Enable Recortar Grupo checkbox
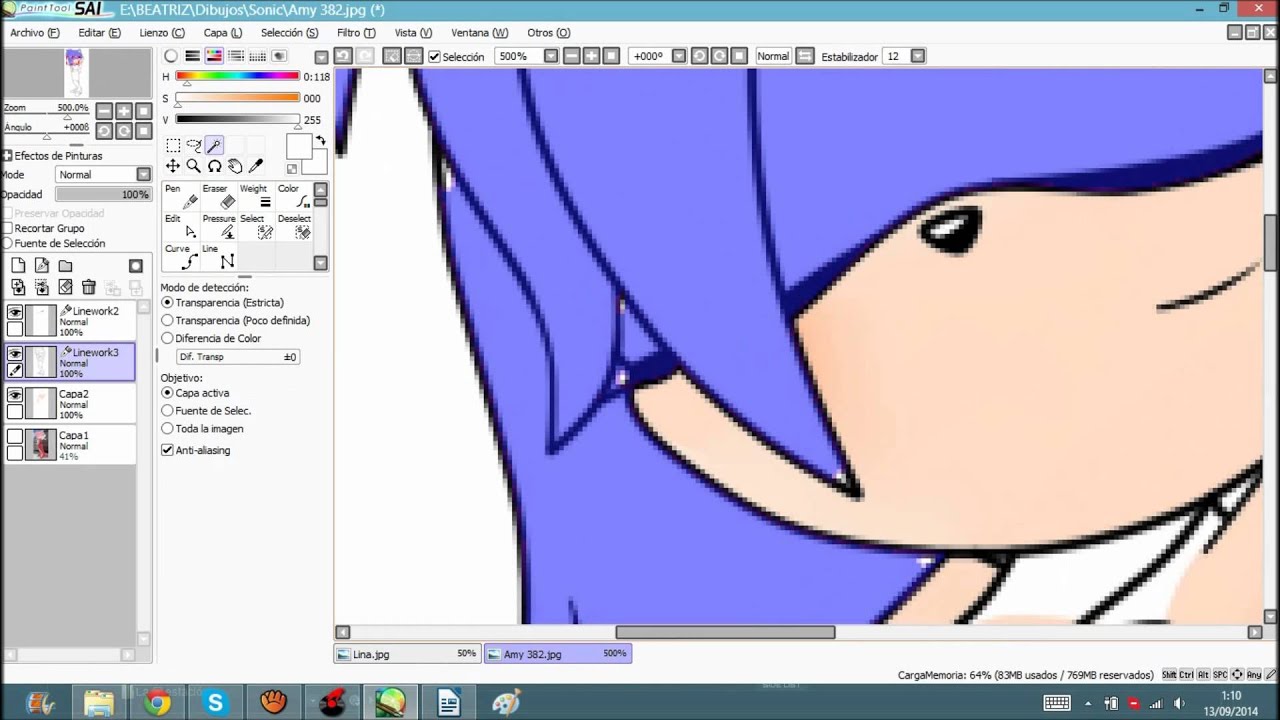Image resolution: width=1280 pixels, height=720 pixels. tap(8, 229)
